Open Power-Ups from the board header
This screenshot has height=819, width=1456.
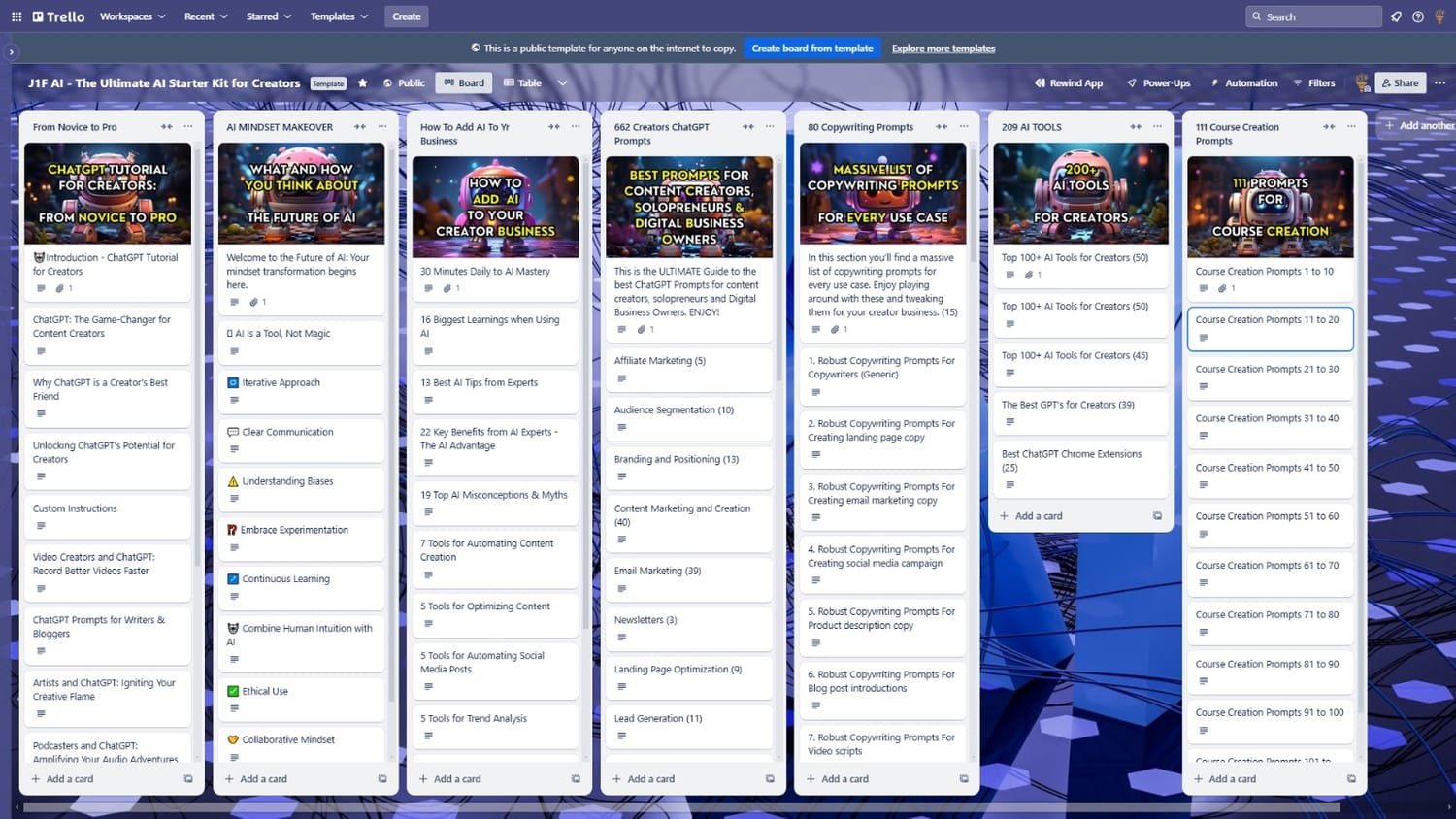tap(1158, 83)
